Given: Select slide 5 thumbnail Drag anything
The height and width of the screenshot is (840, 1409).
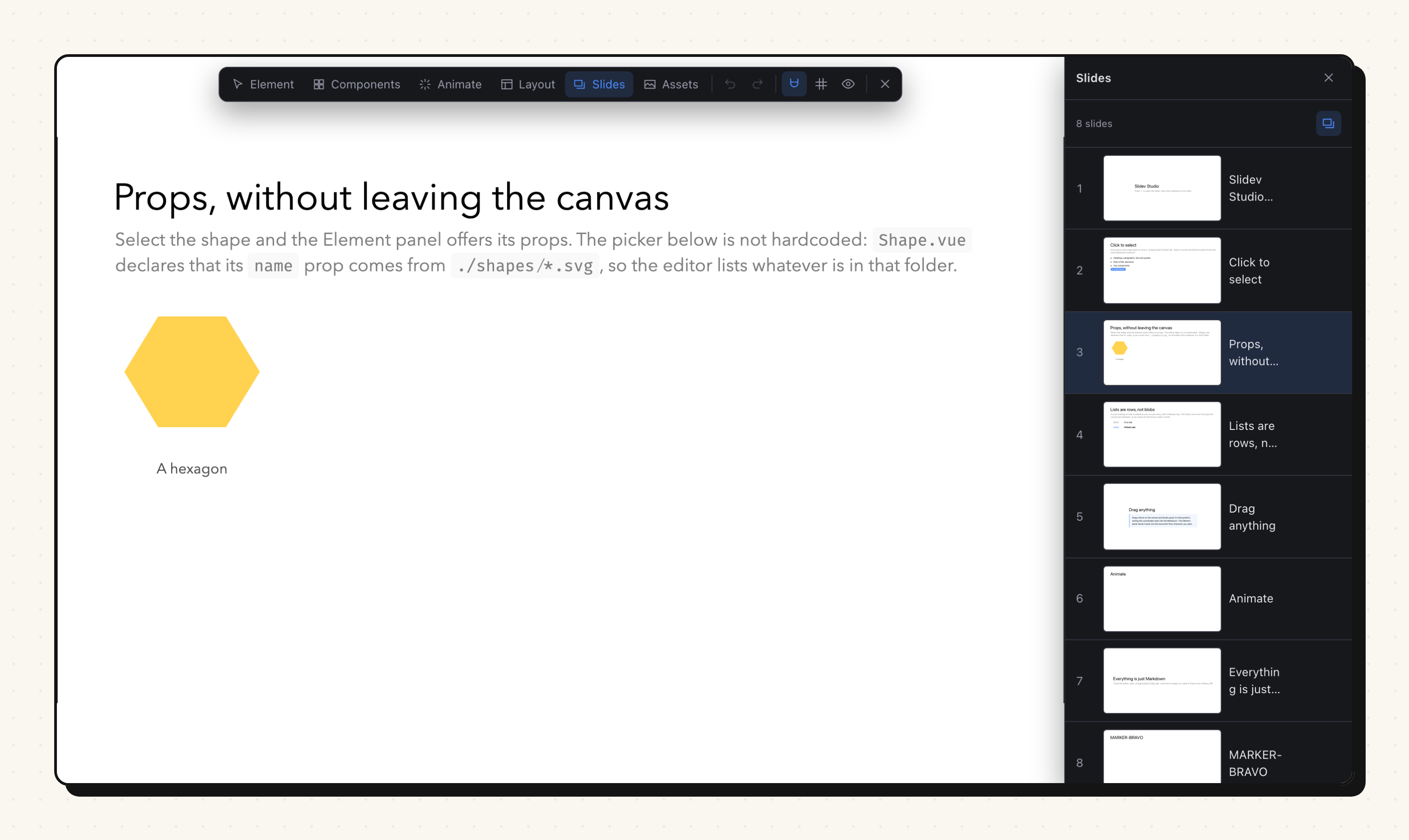Looking at the screenshot, I should tap(1162, 516).
